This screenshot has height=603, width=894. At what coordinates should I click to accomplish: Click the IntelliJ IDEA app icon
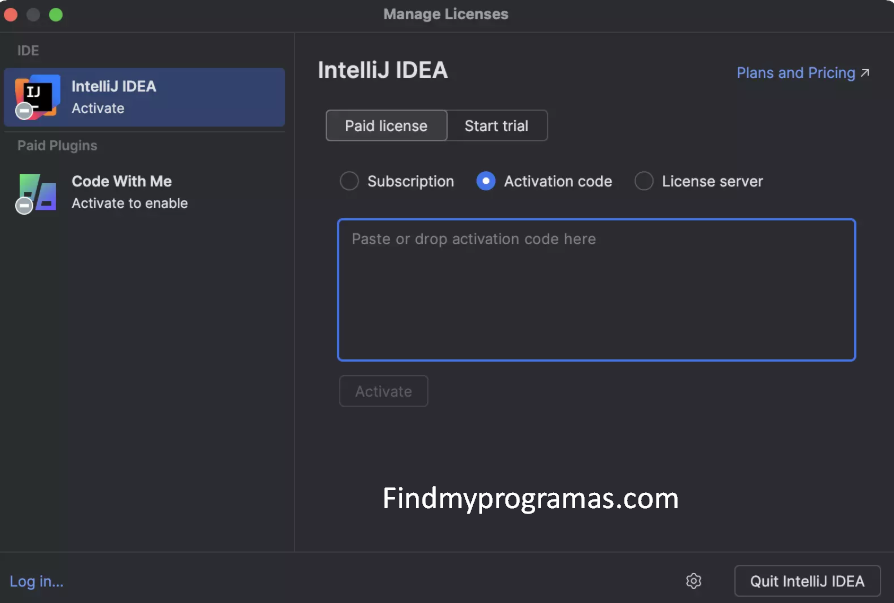[36, 96]
